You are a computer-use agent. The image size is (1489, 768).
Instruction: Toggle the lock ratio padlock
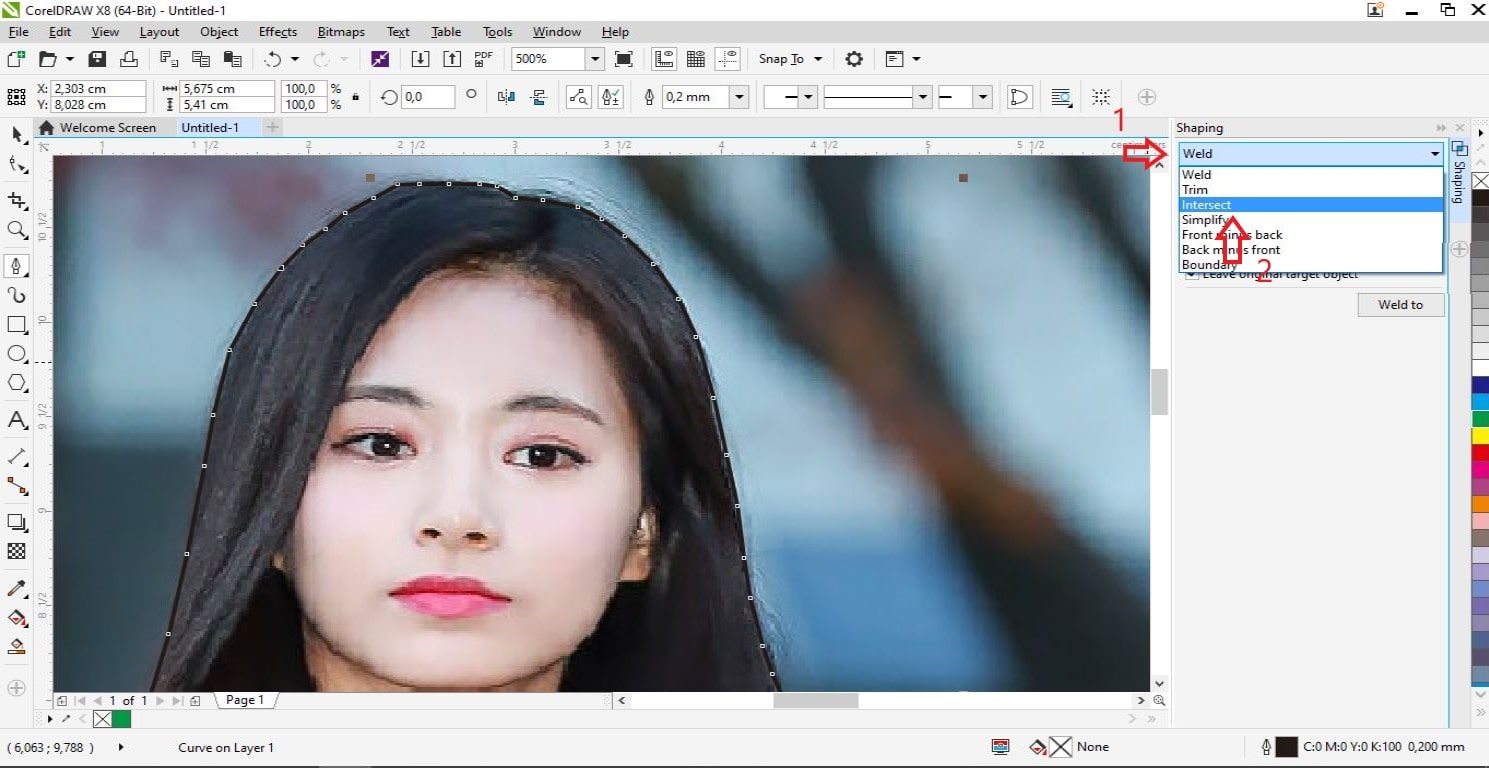click(x=356, y=97)
